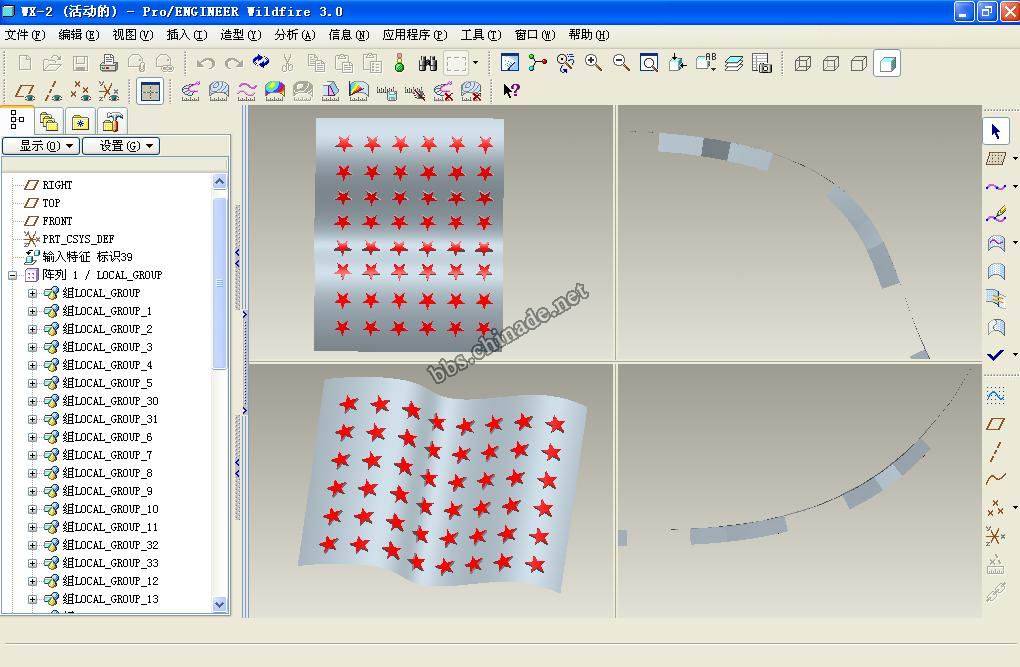This screenshot has height=667, width=1020.
Task: Open the 编辑(E) menu
Action: click(79, 34)
